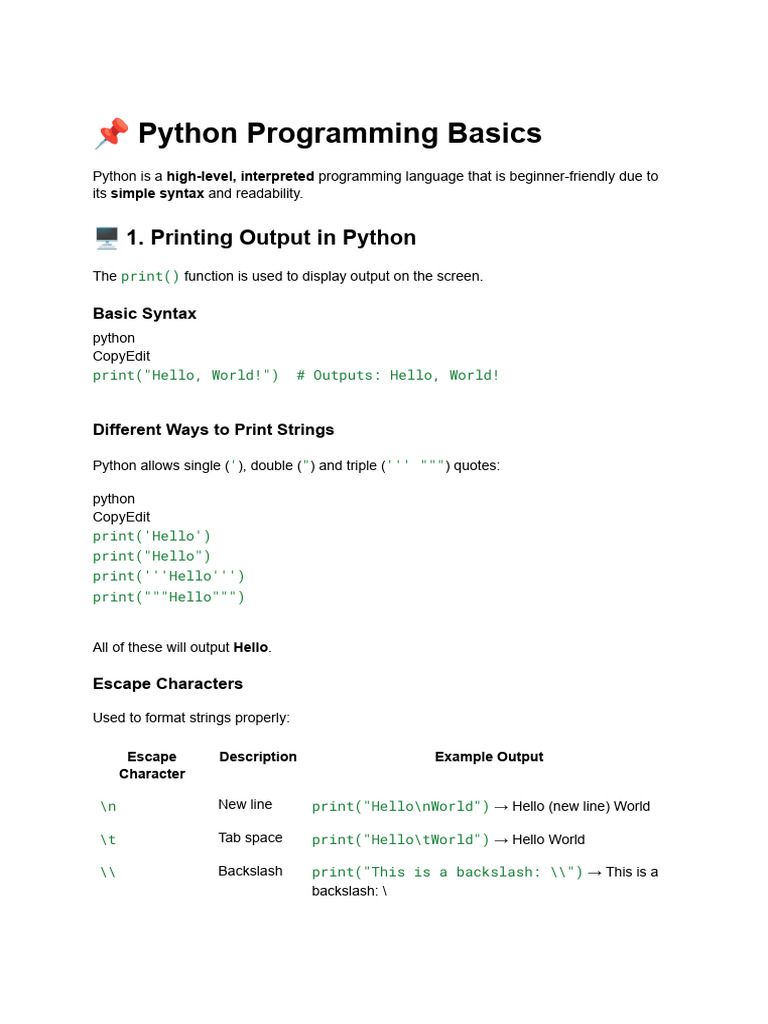Click the 'Escape Characters' subheading
The height and width of the screenshot is (1024, 768).
click(168, 684)
